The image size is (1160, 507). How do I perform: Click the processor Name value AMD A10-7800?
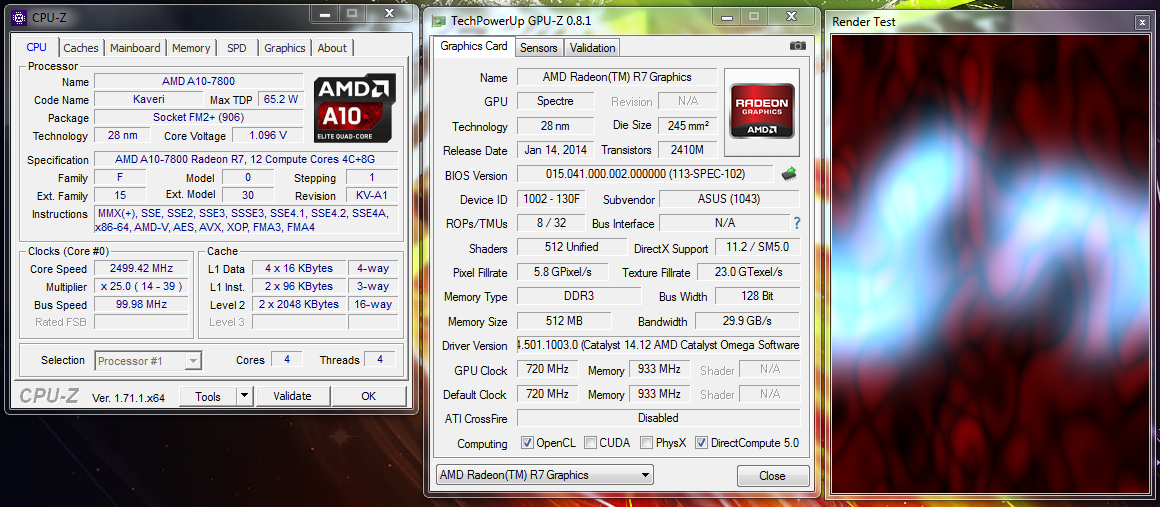(198, 81)
